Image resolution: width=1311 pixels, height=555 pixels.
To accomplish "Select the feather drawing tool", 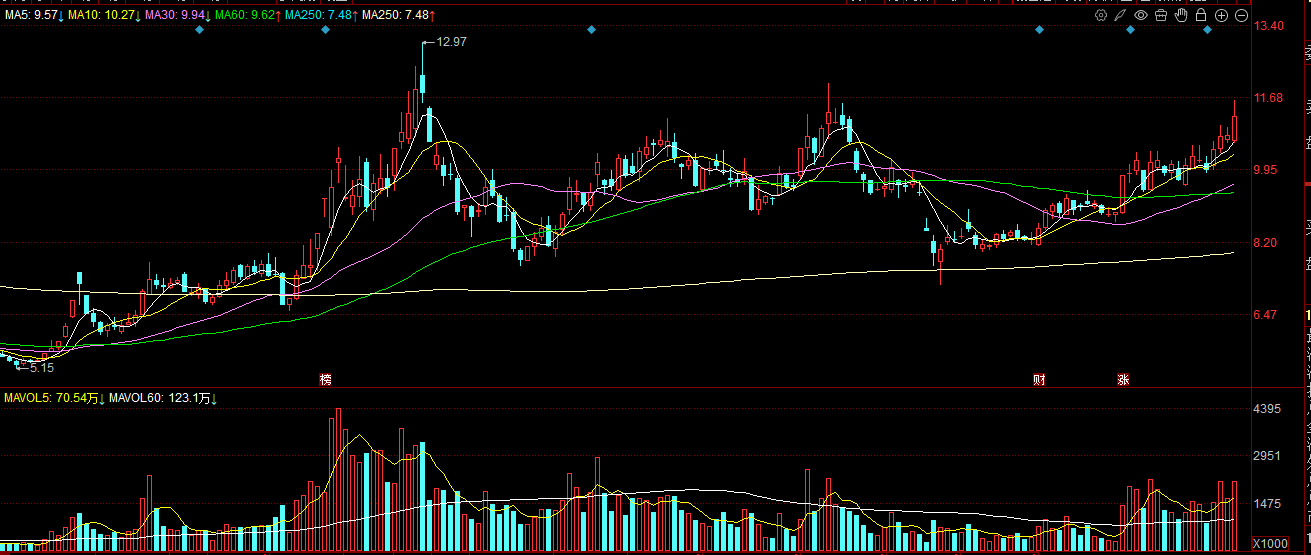I will pyautogui.click(x=1121, y=16).
